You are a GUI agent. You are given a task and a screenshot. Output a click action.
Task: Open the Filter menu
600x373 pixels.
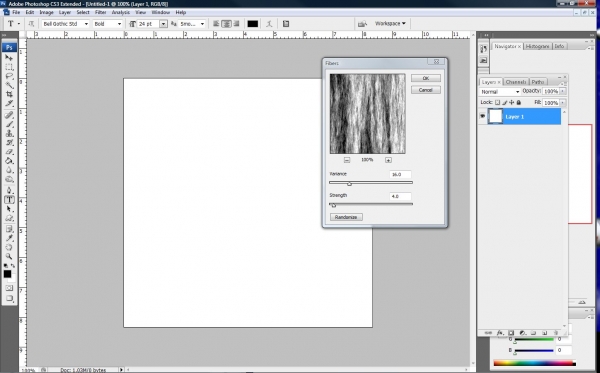[100, 12]
